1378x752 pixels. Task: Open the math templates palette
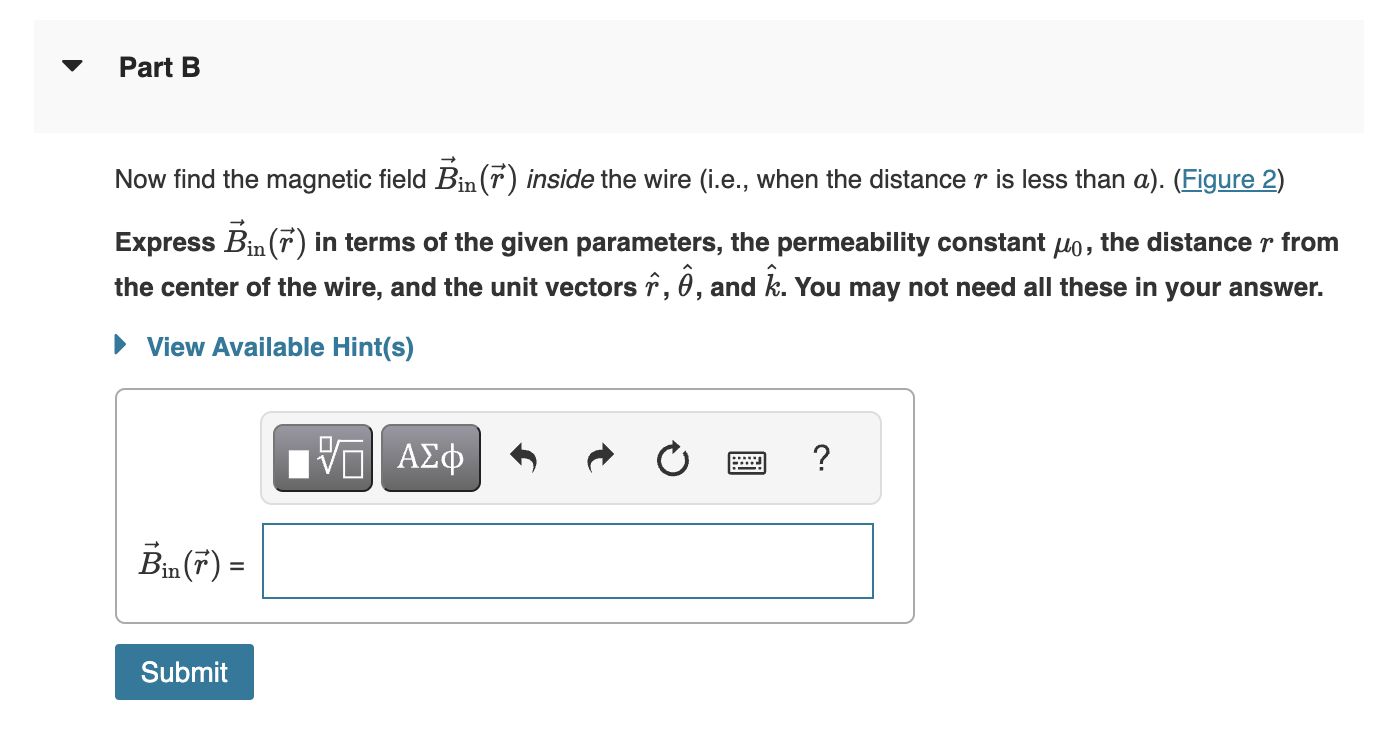click(x=322, y=457)
